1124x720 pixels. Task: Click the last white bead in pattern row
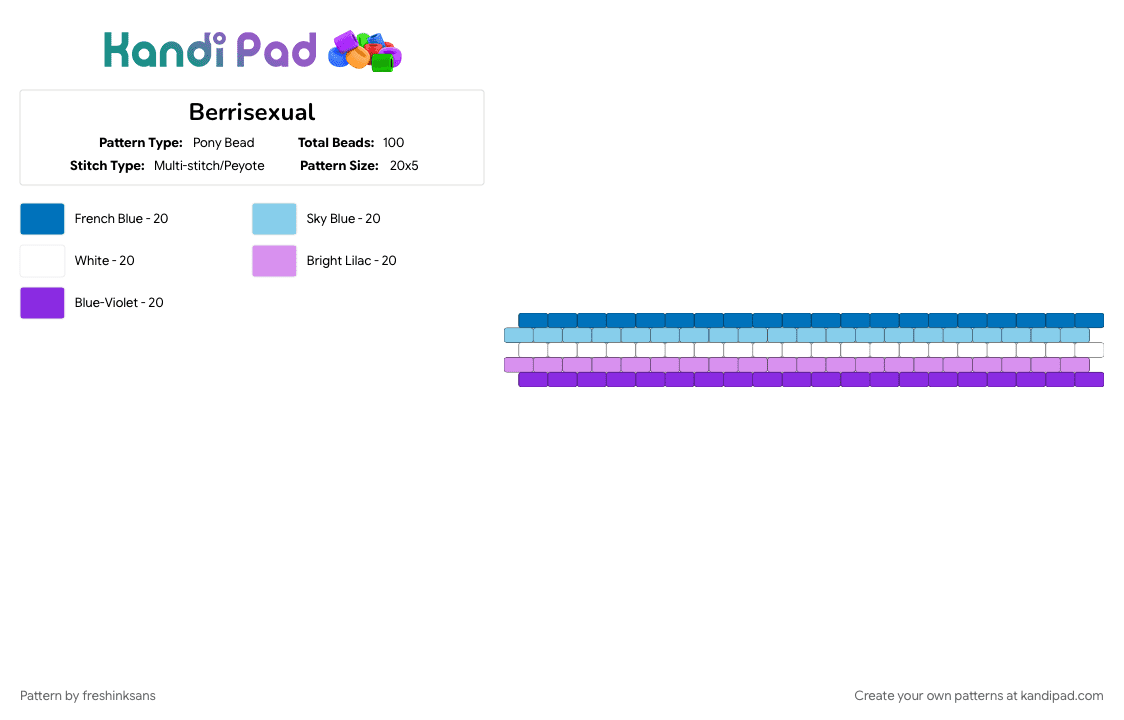pos(1089,350)
